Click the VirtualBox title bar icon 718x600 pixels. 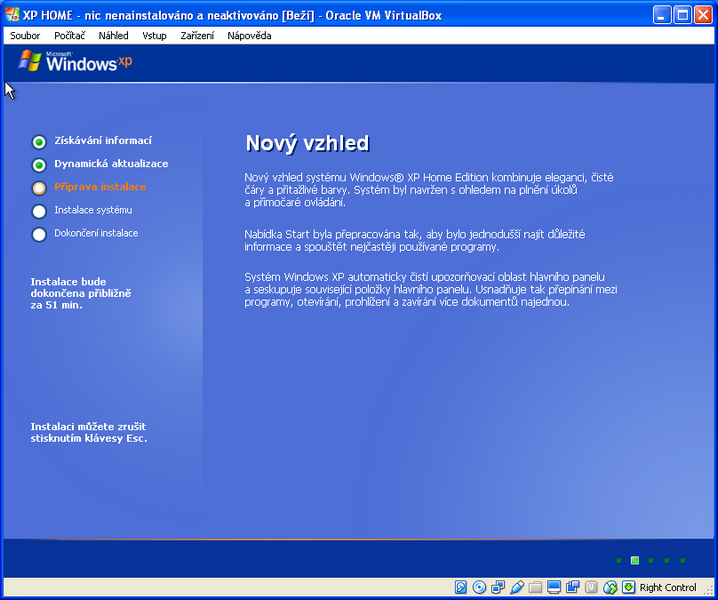click(x=12, y=15)
